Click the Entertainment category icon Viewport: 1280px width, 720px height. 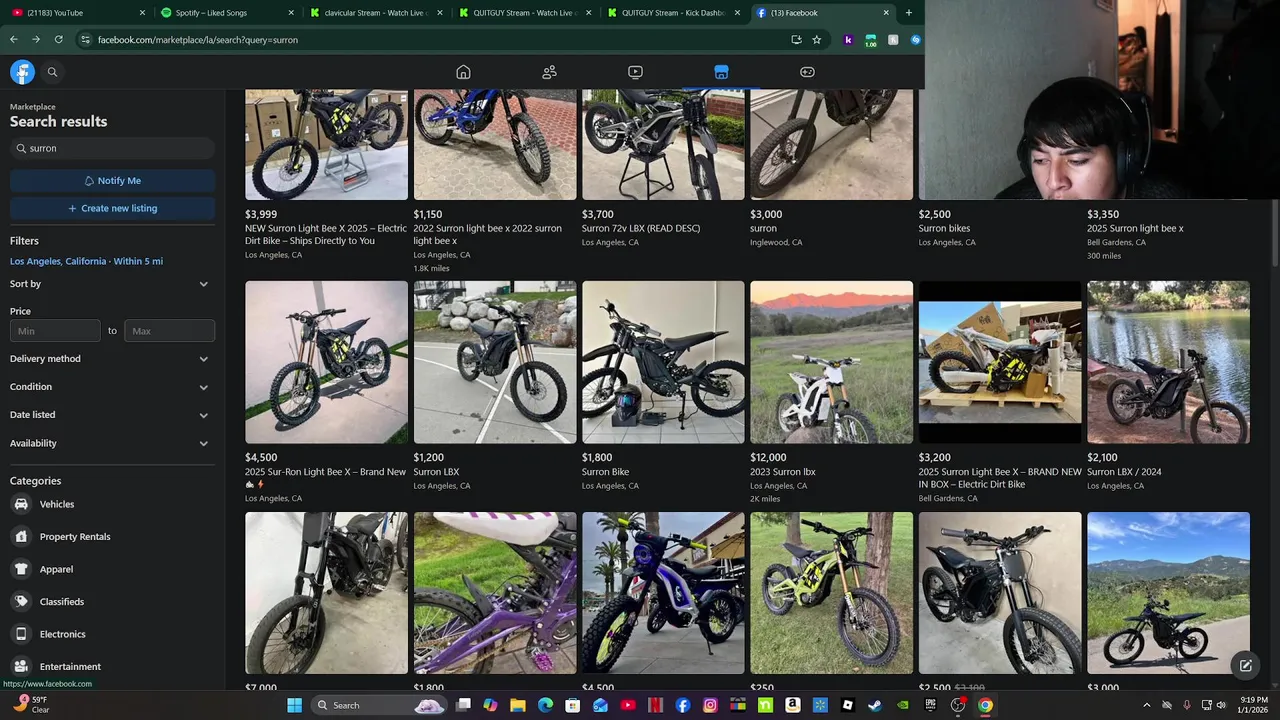tap(21, 666)
